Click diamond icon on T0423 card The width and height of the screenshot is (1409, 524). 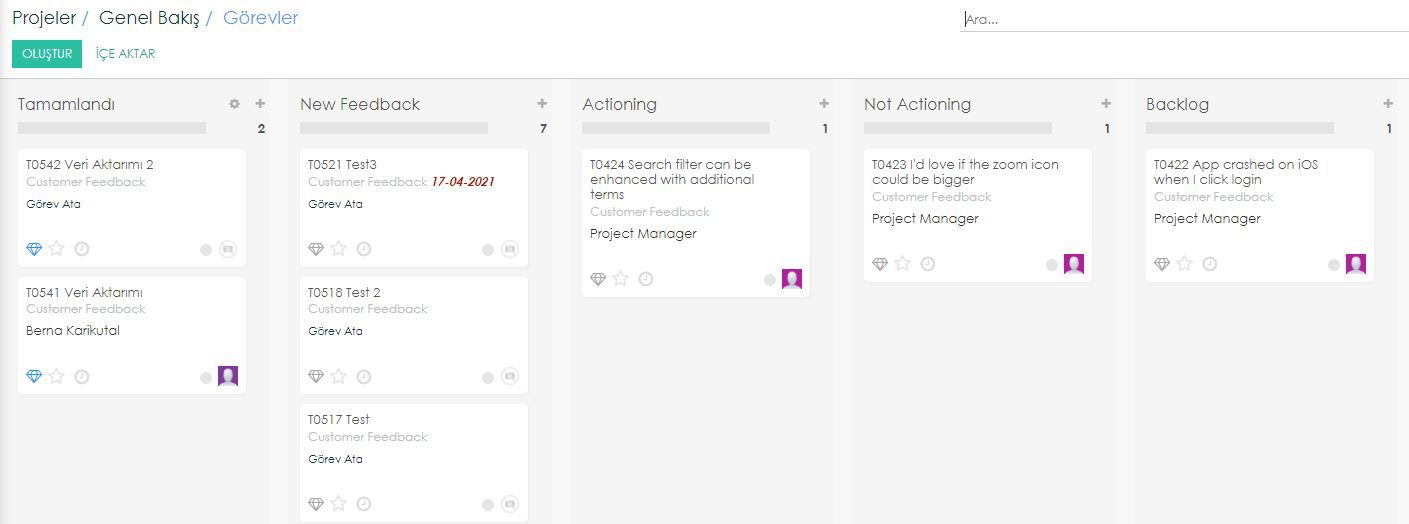(880, 264)
